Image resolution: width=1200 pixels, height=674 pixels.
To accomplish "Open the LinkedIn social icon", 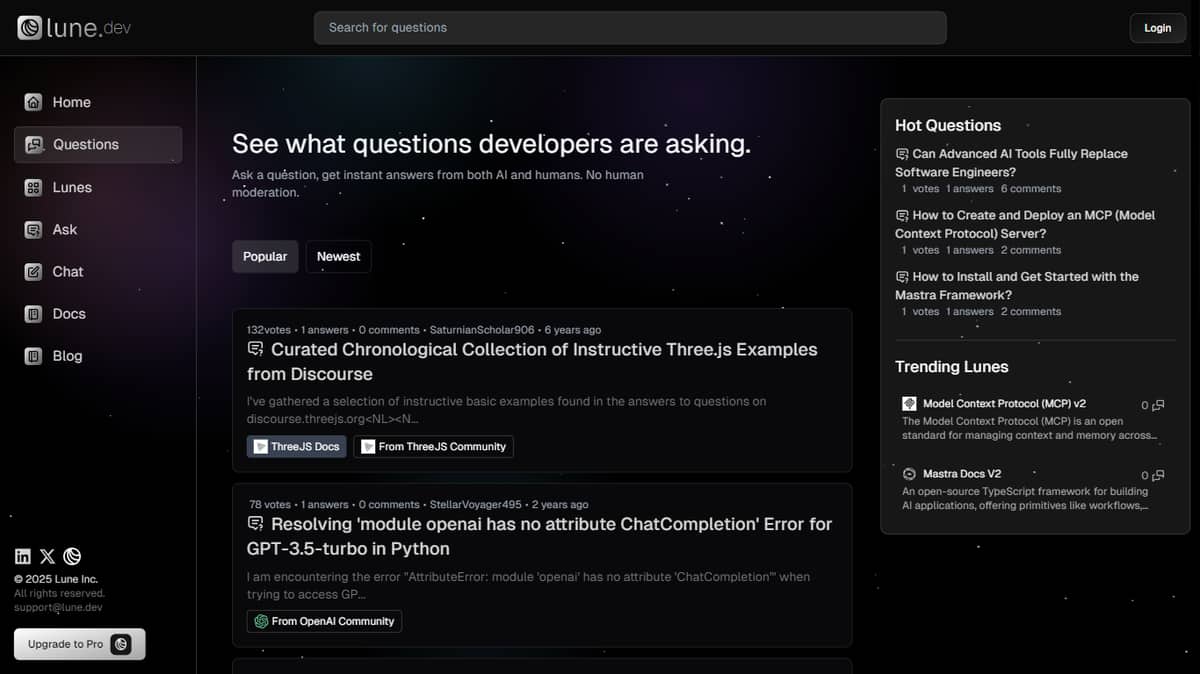I will 23,557.
